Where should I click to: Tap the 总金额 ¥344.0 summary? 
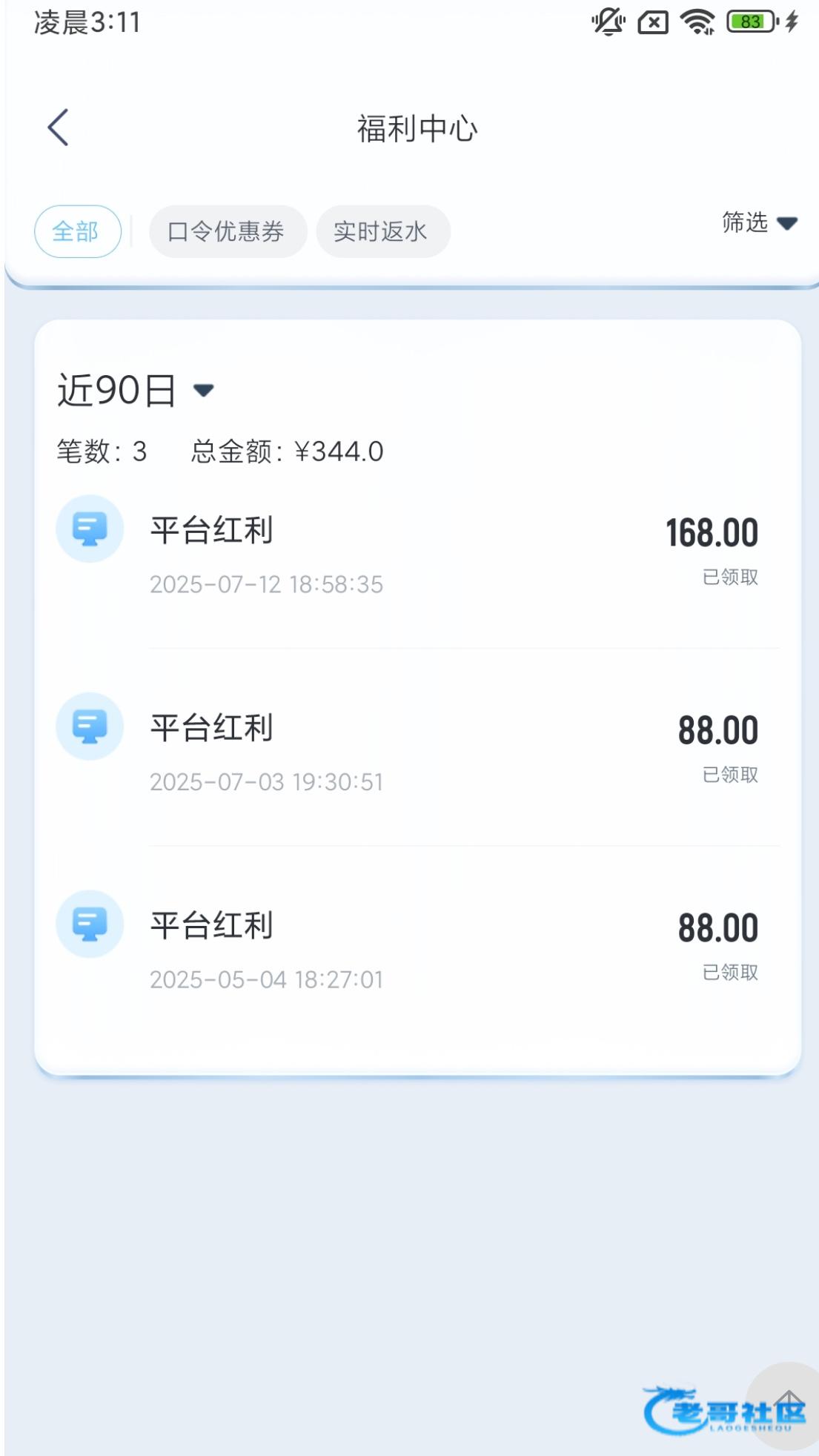coord(288,451)
